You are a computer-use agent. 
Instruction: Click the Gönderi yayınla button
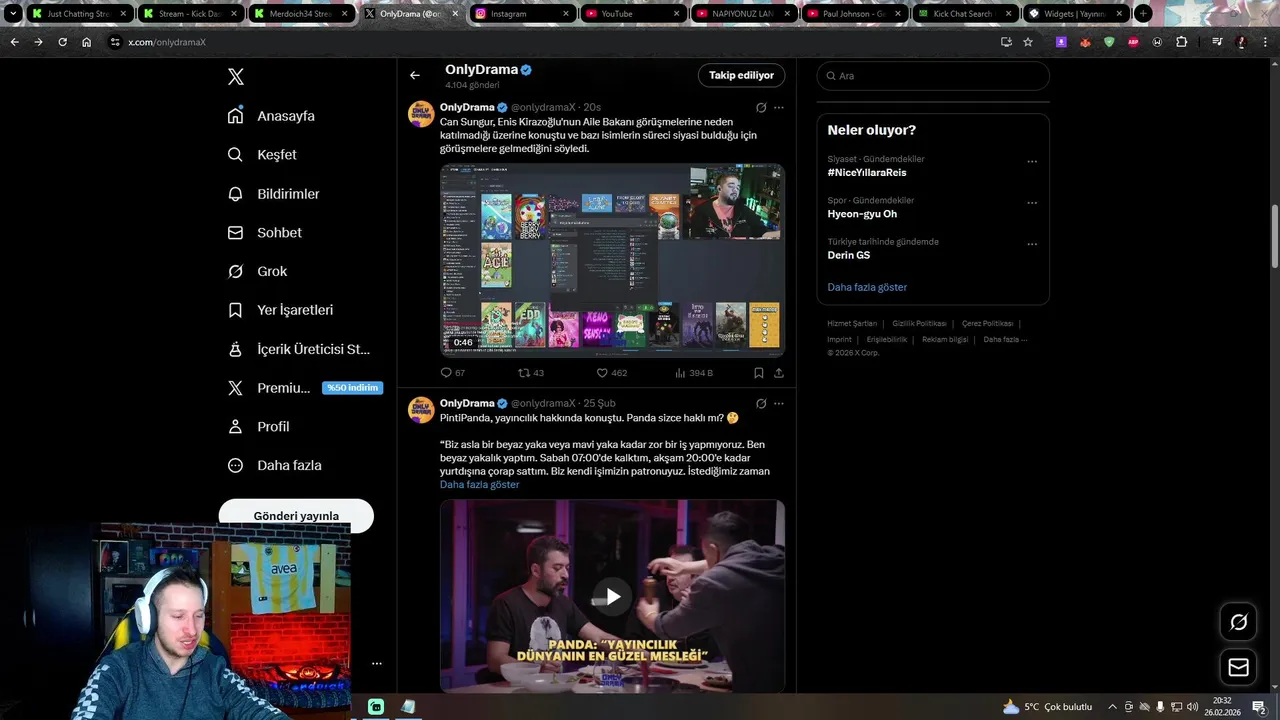click(296, 516)
